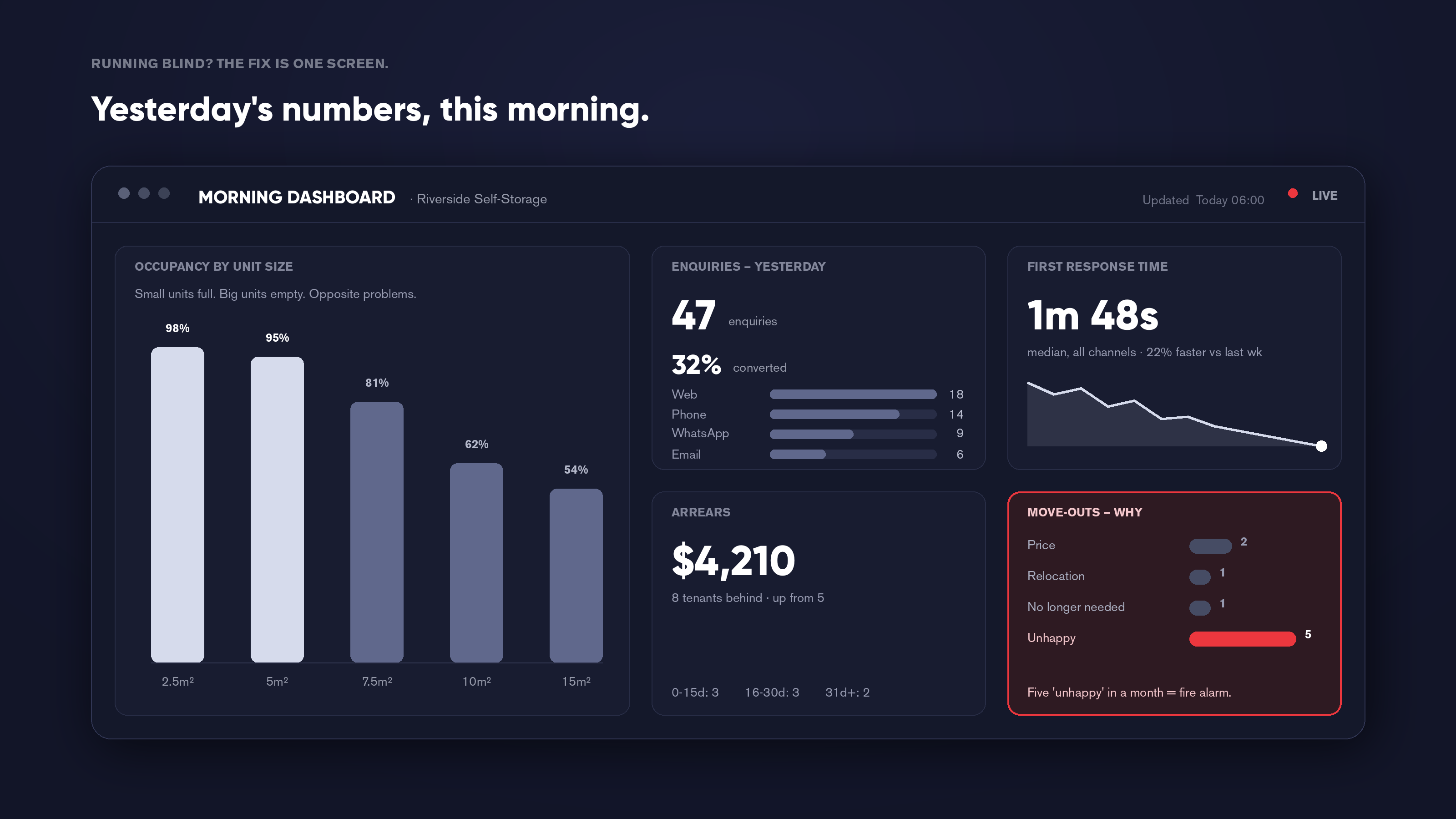
Task: Click the WhatsApp channel progress bar
Action: [x=853, y=434]
